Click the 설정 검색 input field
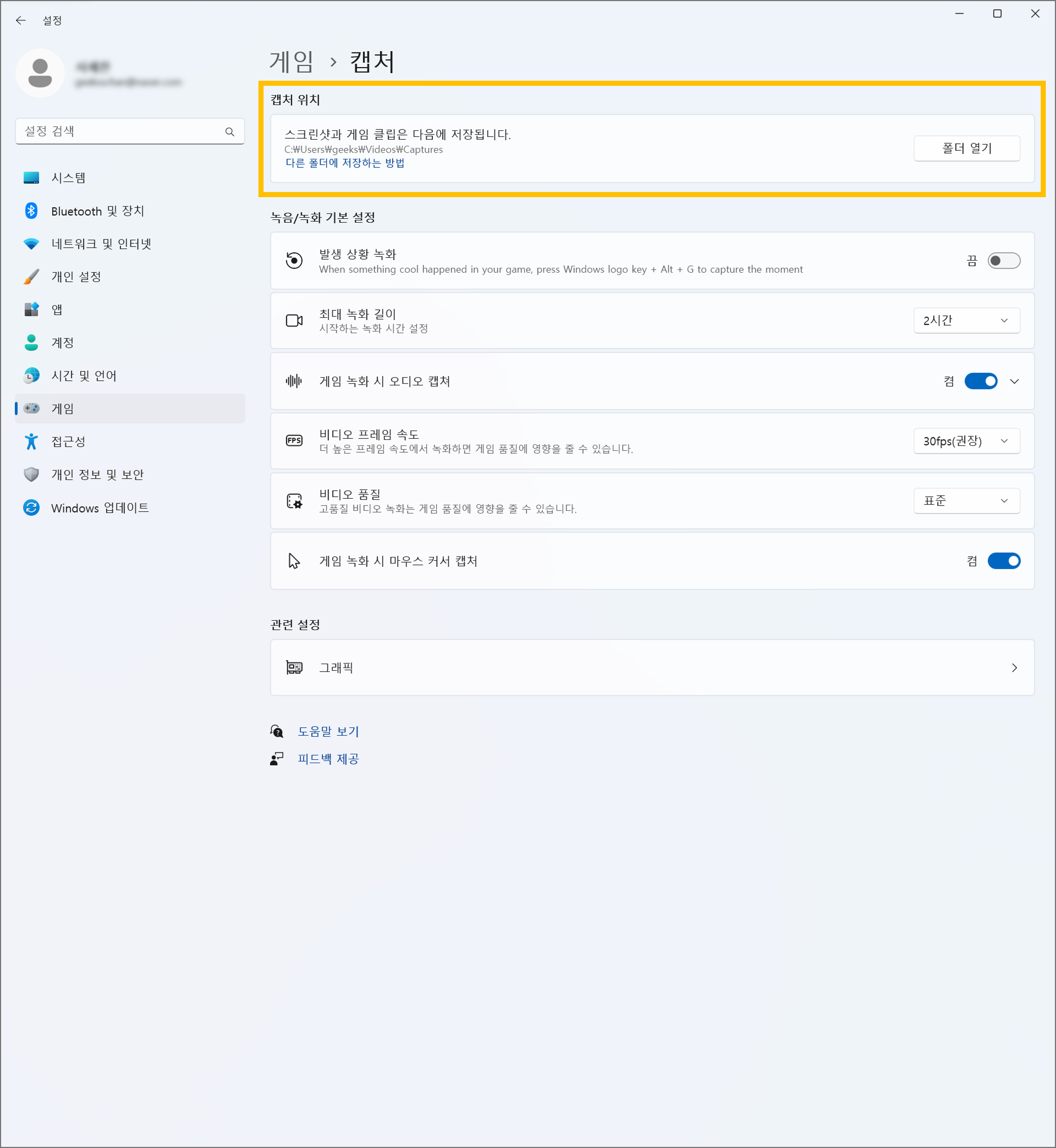 (120, 131)
